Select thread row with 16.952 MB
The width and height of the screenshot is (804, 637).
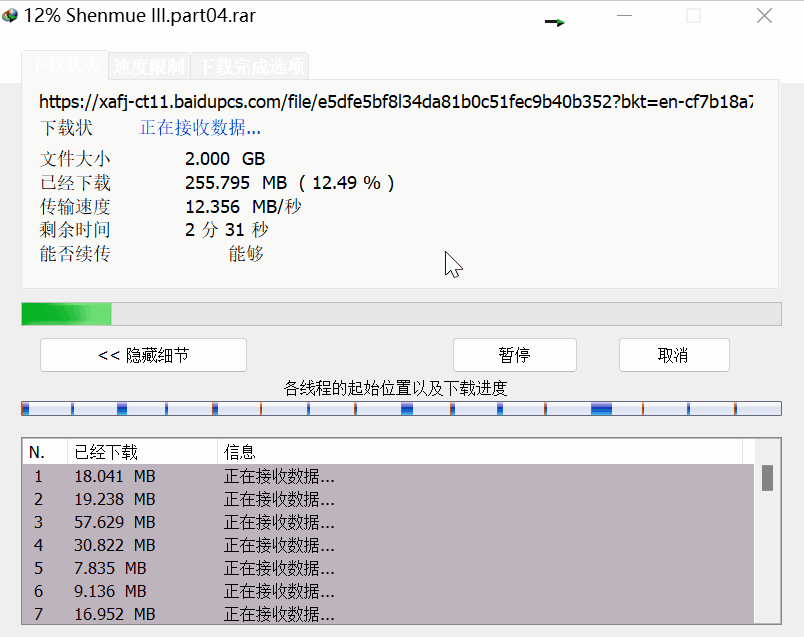point(388,614)
